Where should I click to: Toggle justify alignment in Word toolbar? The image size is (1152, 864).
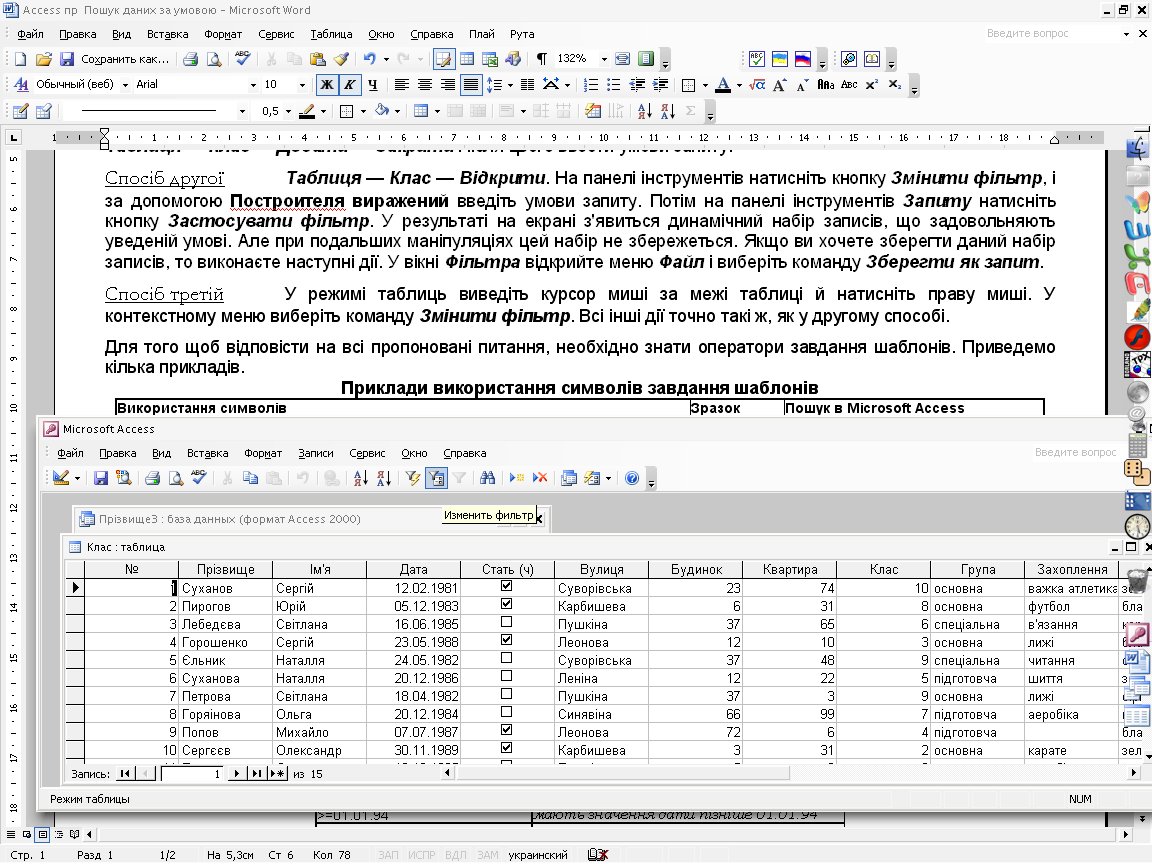[471, 85]
